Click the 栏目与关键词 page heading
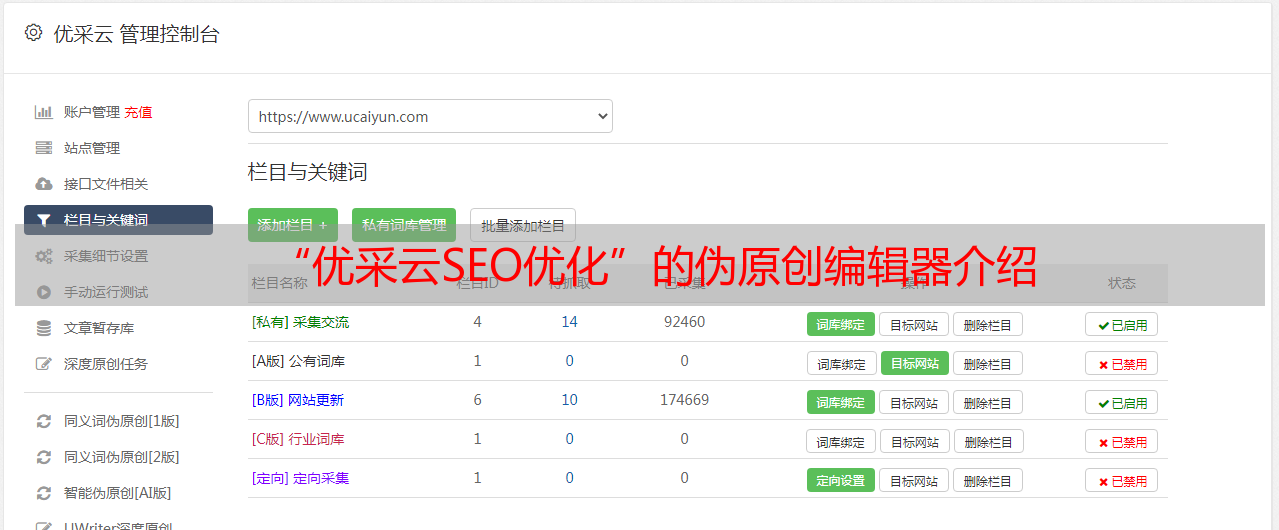This screenshot has height=530, width=1279. coord(308,172)
